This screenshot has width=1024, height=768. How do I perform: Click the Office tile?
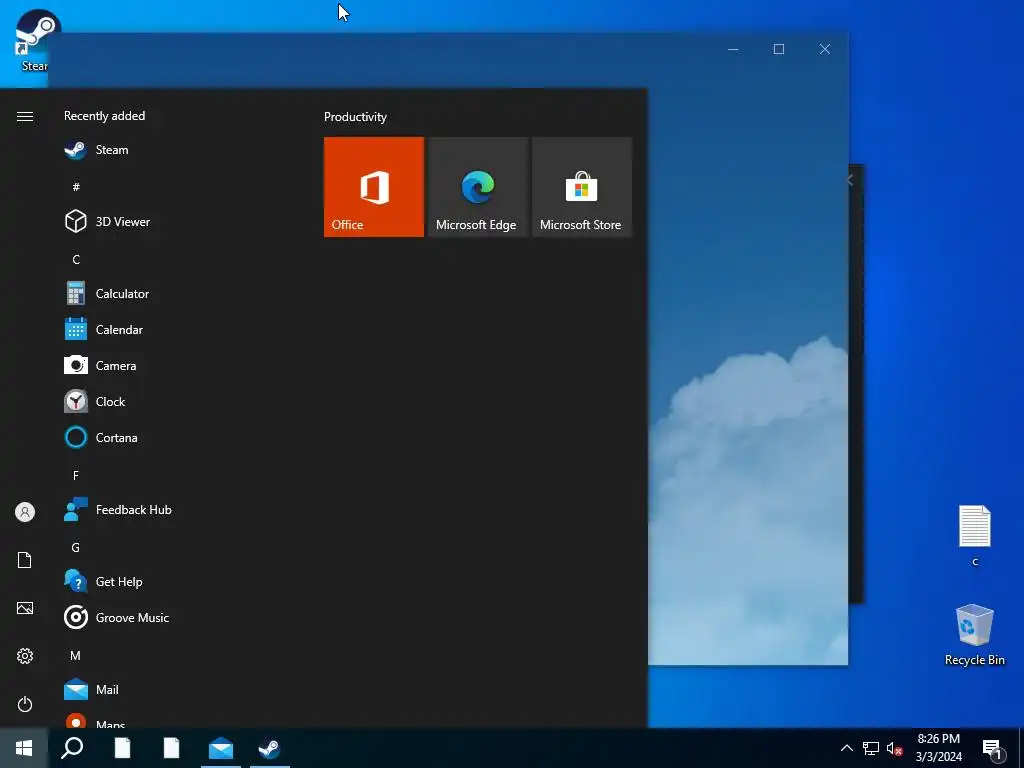[374, 187]
